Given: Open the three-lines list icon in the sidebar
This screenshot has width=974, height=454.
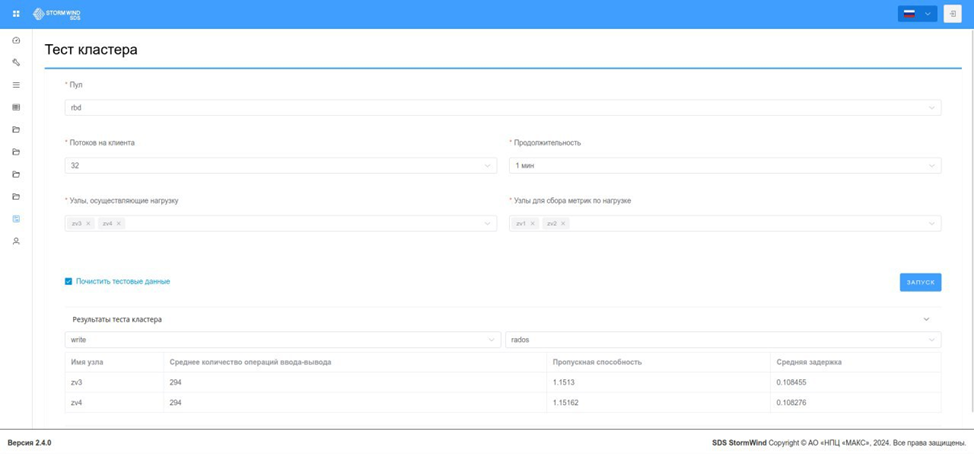Looking at the screenshot, I should pyautogui.click(x=16, y=85).
